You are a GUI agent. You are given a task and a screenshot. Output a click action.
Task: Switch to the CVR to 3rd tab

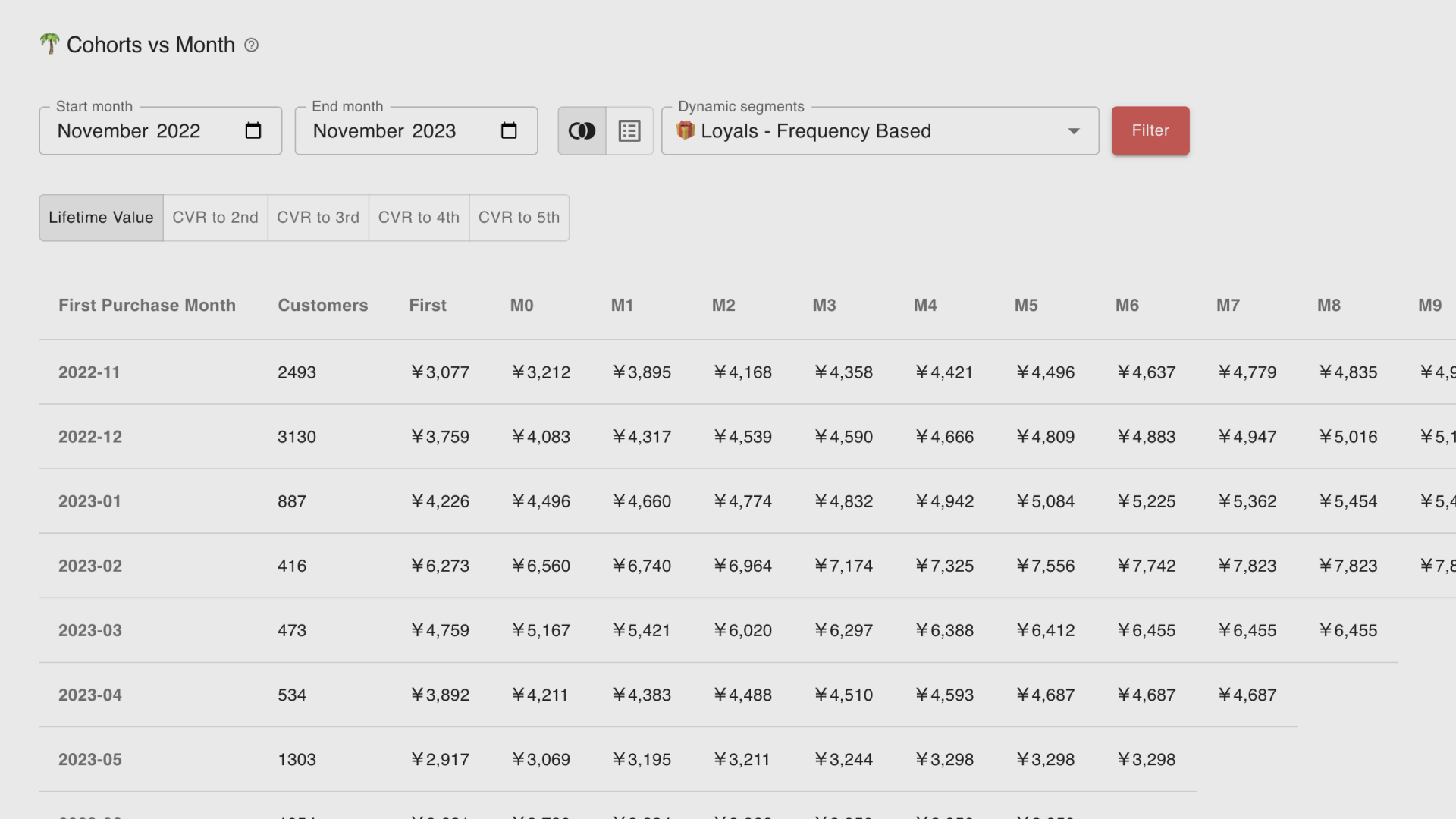coord(318,218)
